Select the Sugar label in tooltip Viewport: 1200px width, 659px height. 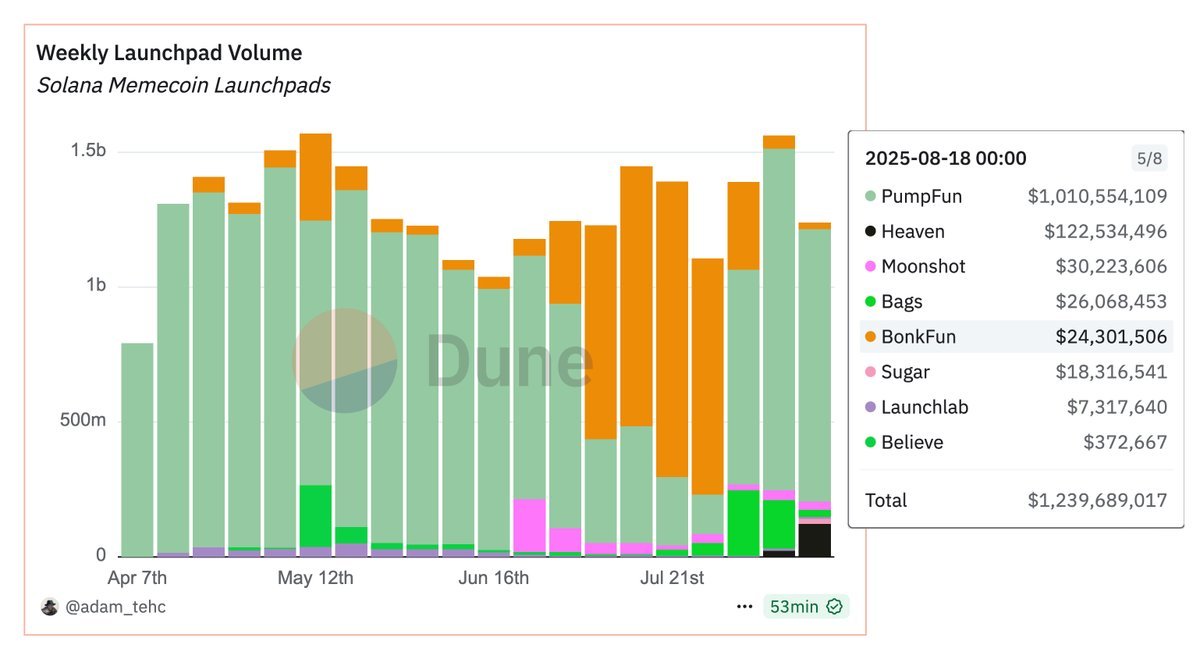905,372
